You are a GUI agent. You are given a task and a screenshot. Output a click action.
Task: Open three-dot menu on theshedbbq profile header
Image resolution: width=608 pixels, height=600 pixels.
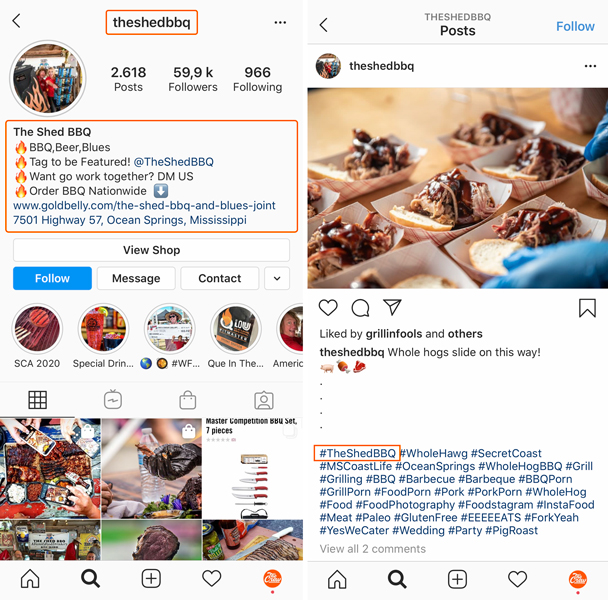click(280, 22)
